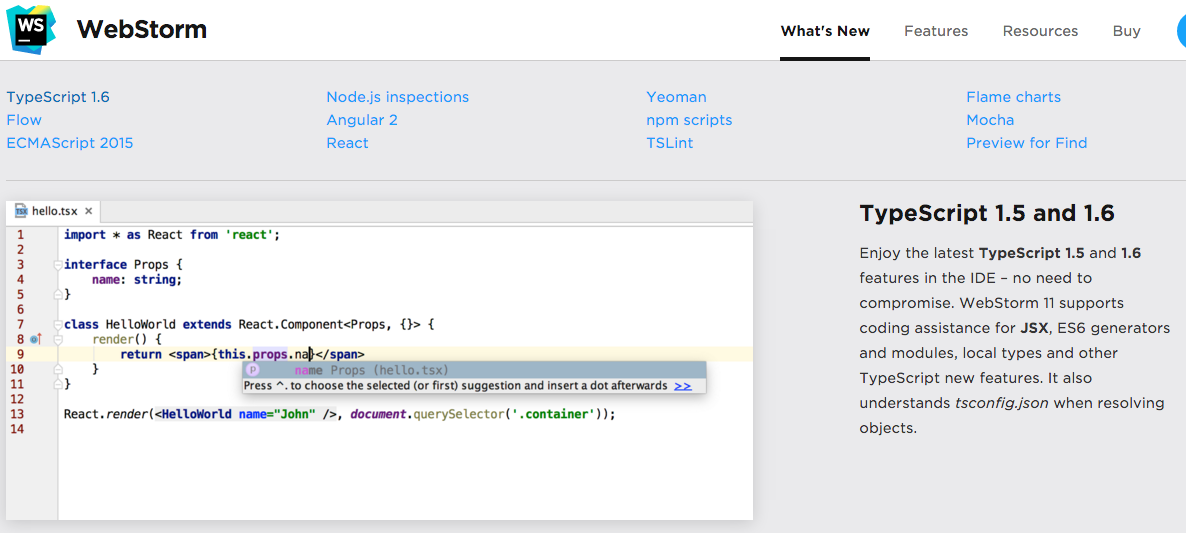Open the What's New tab
The height and width of the screenshot is (533, 1186).
point(825,31)
